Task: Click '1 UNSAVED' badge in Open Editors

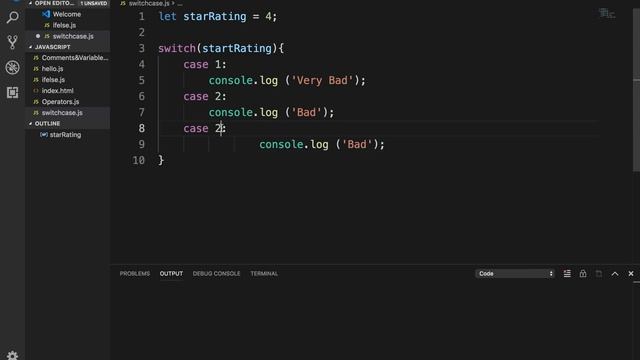Action: pos(93,3)
